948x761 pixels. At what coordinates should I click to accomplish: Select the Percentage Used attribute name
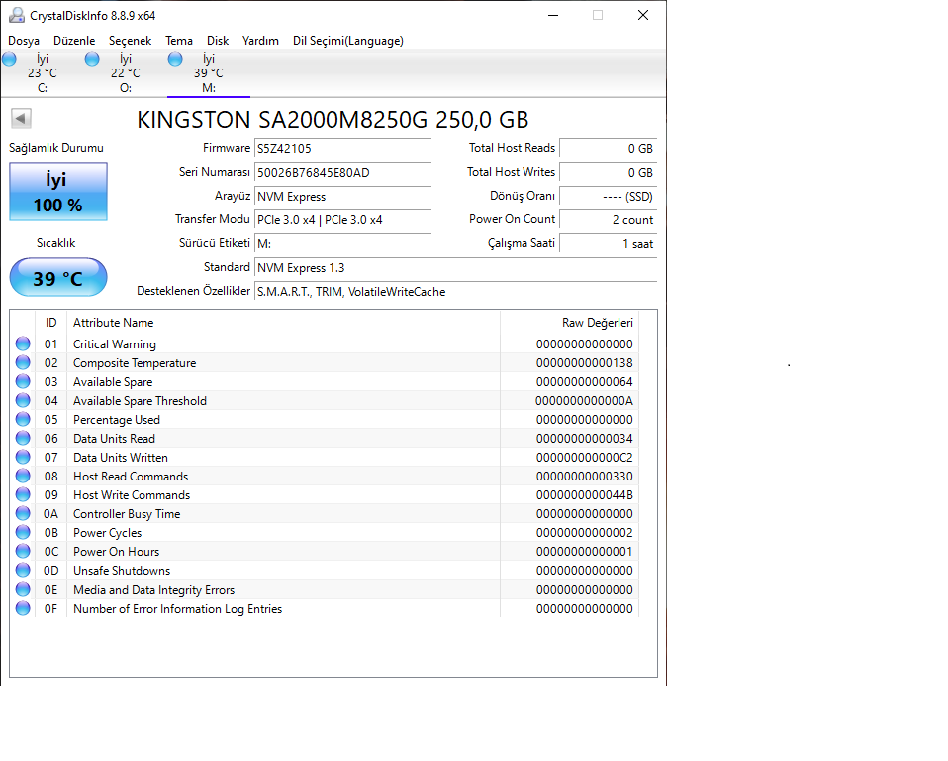[116, 419]
